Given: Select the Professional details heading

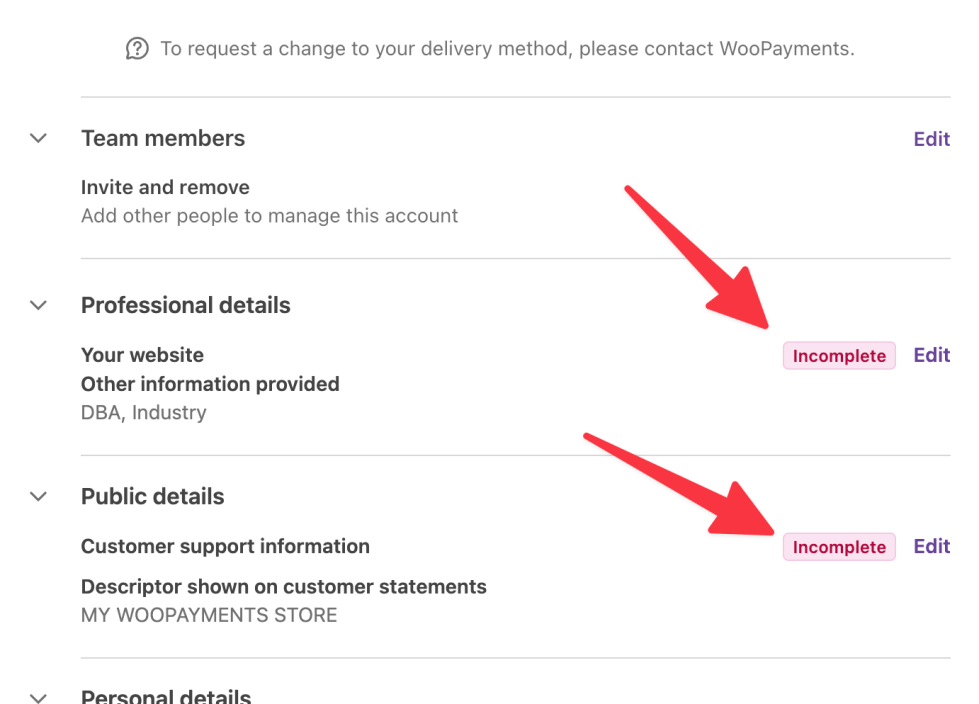Looking at the screenshot, I should pyautogui.click(x=185, y=305).
